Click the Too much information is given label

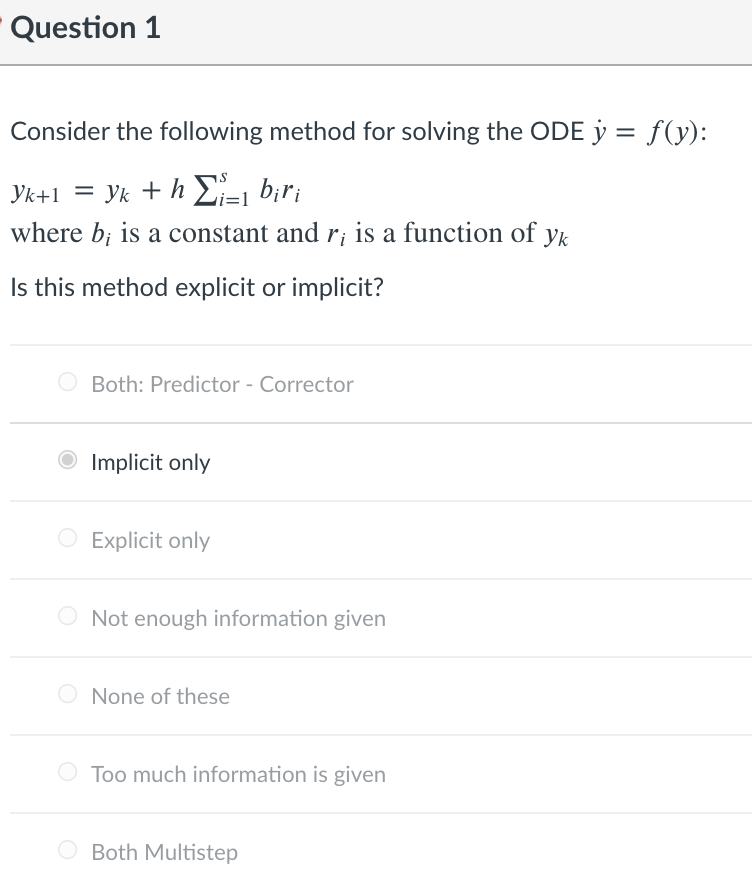coord(238,774)
